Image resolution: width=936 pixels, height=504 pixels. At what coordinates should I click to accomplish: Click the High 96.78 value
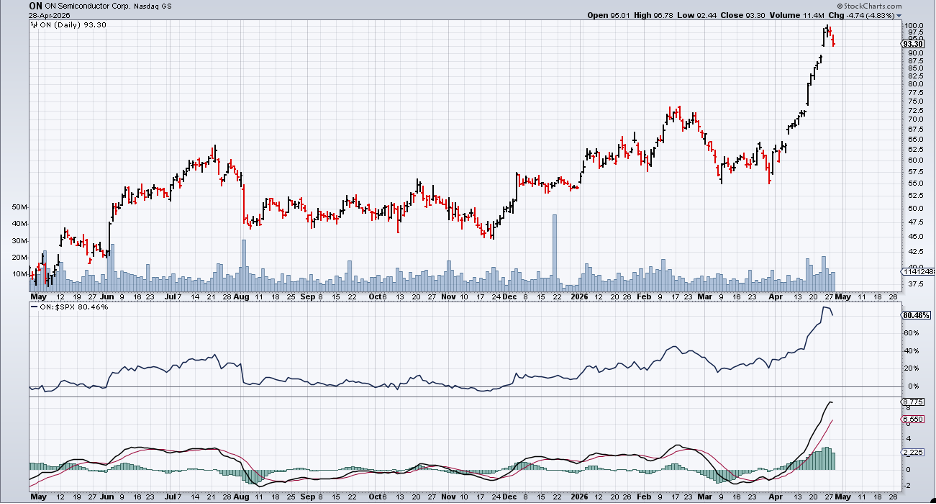coord(654,16)
